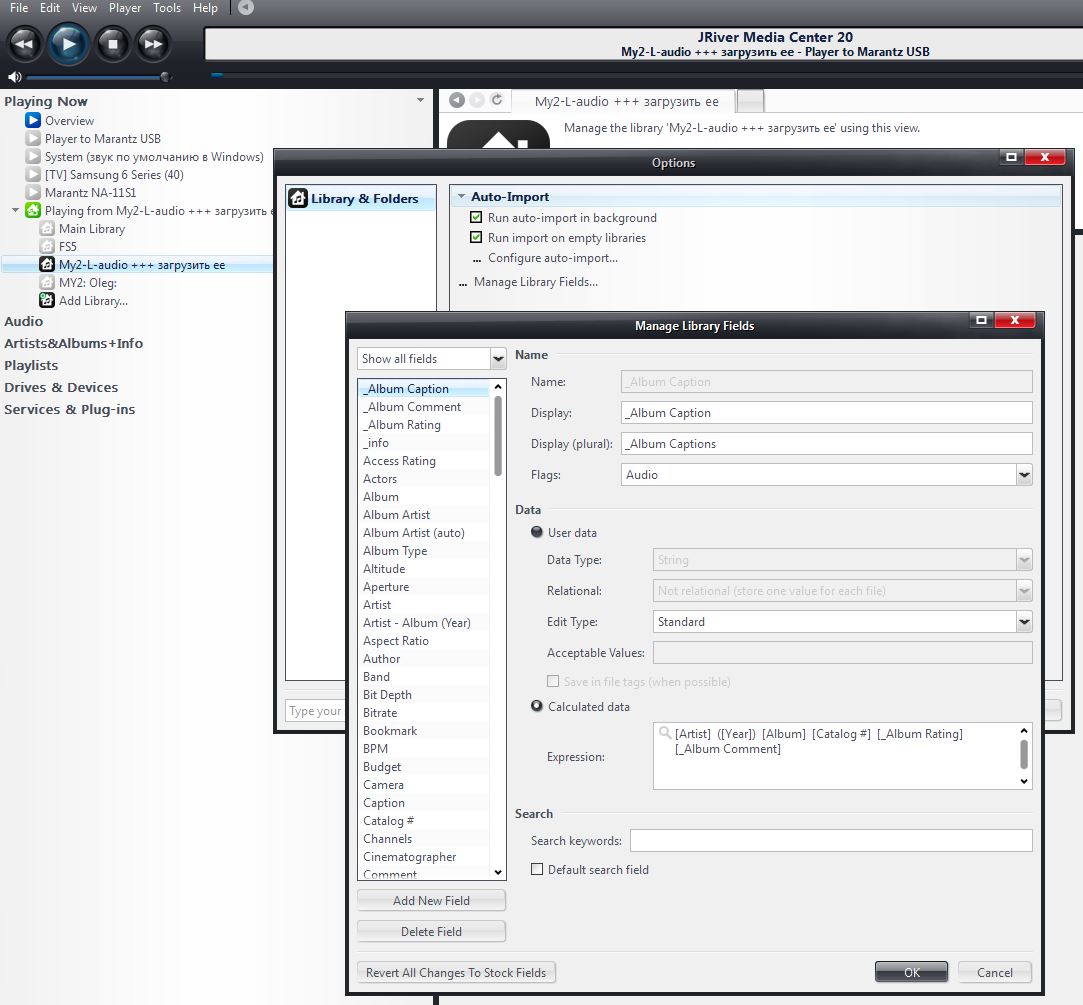Open the Tools menu
This screenshot has height=1005, width=1083.
(166, 8)
